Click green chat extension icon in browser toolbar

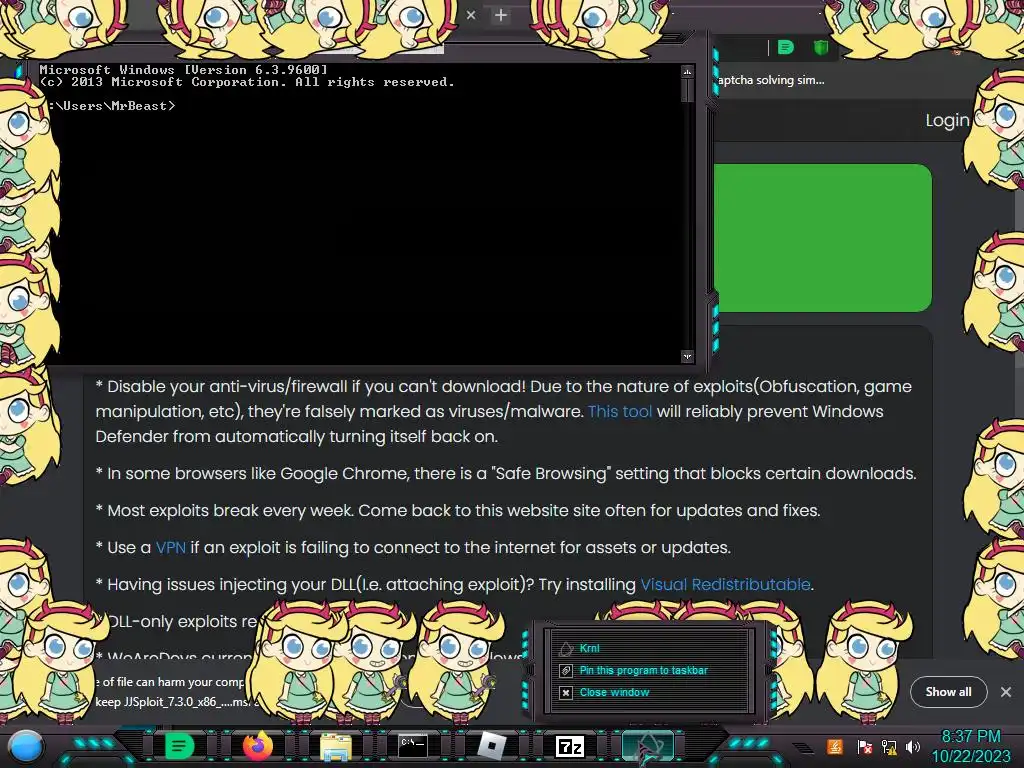[x=786, y=47]
